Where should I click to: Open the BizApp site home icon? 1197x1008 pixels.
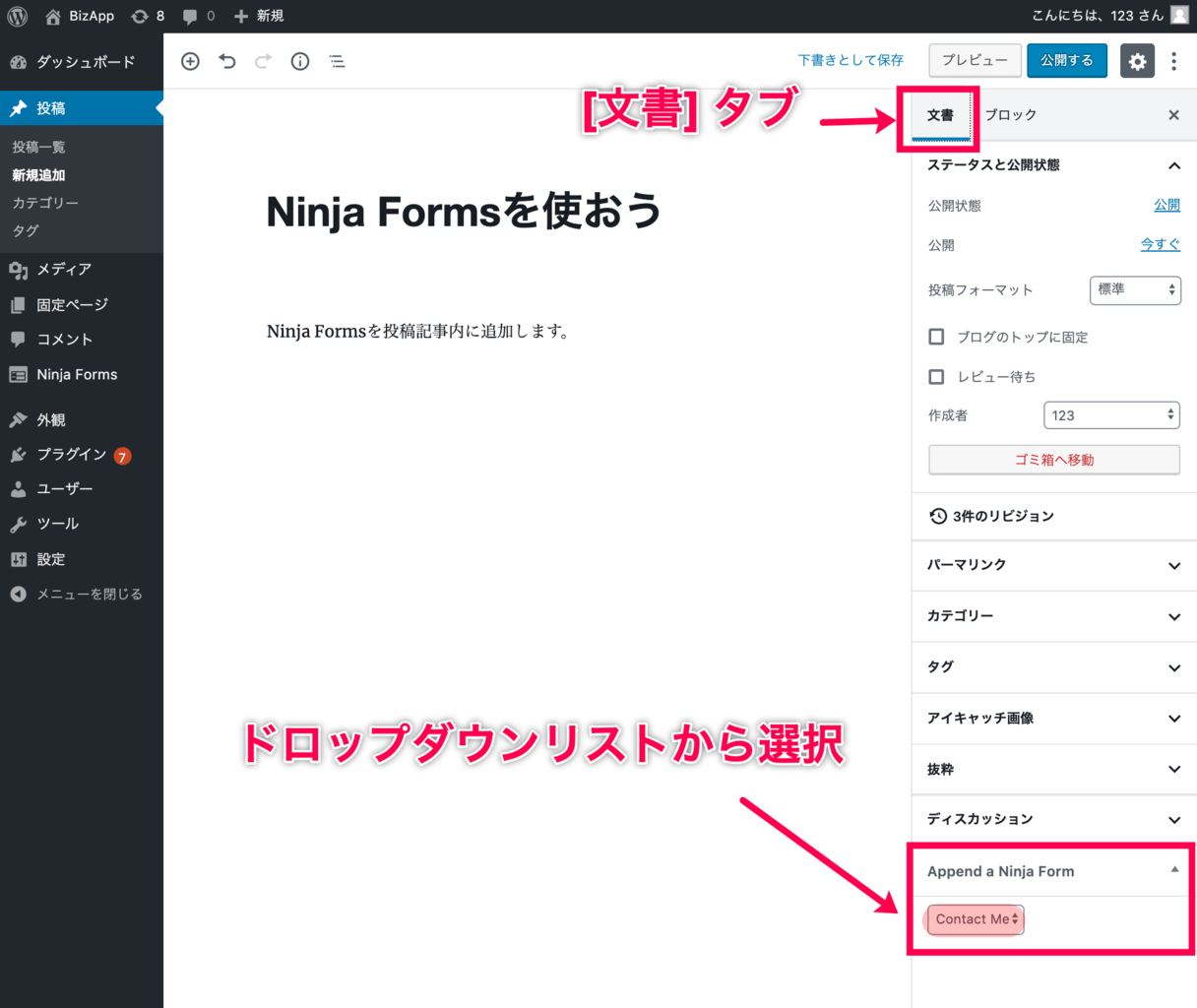[53, 16]
